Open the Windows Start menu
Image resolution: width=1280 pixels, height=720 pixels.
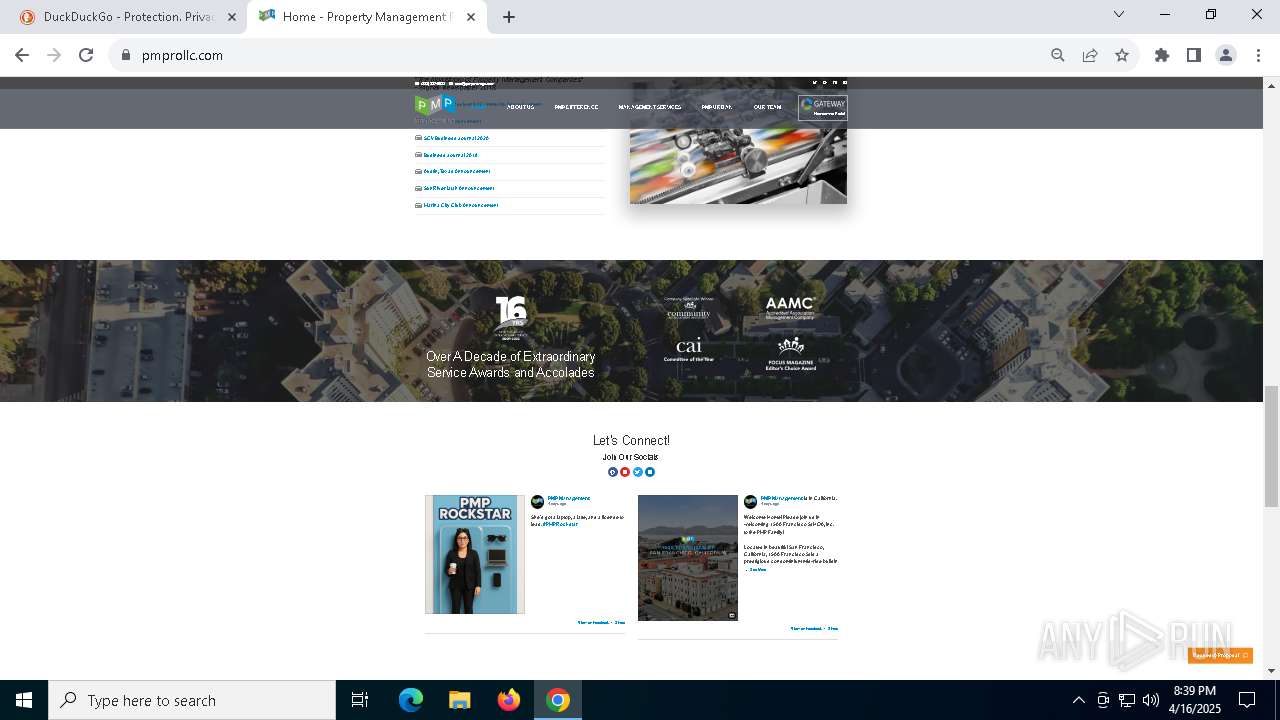[x=24, y=700]
